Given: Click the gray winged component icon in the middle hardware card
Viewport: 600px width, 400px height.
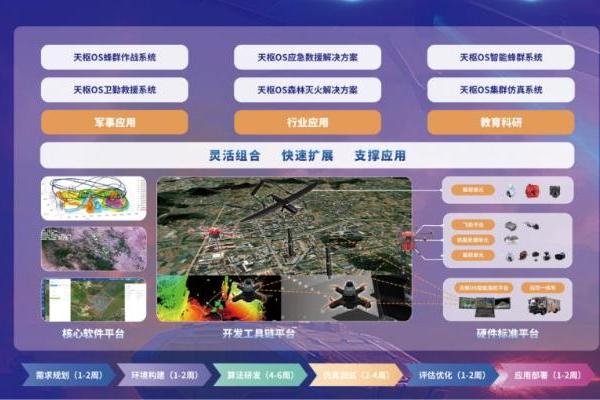Looking at the screenshot, I should coord(511,240).
